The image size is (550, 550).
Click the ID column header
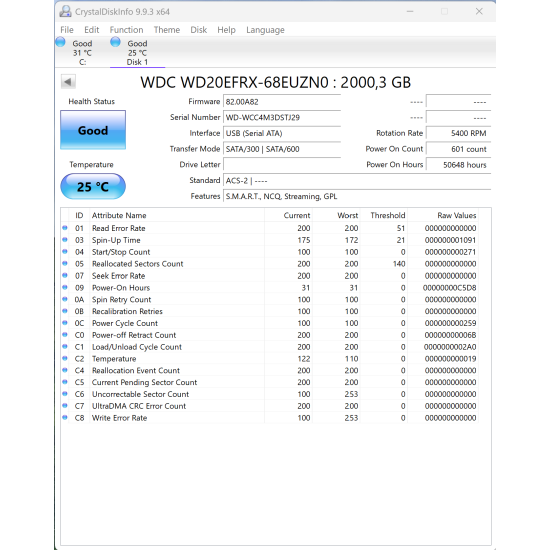coord(79,215)
